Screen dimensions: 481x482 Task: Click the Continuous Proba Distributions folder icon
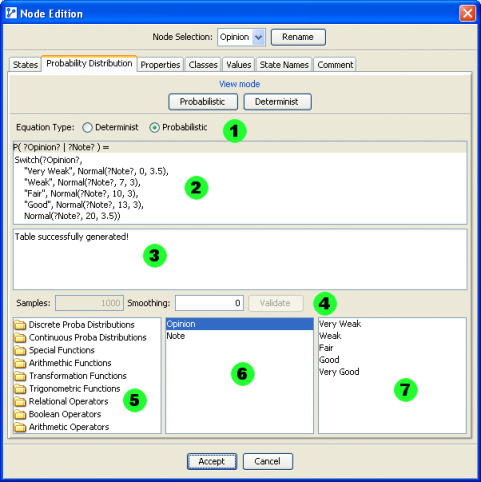pos(20,338)
